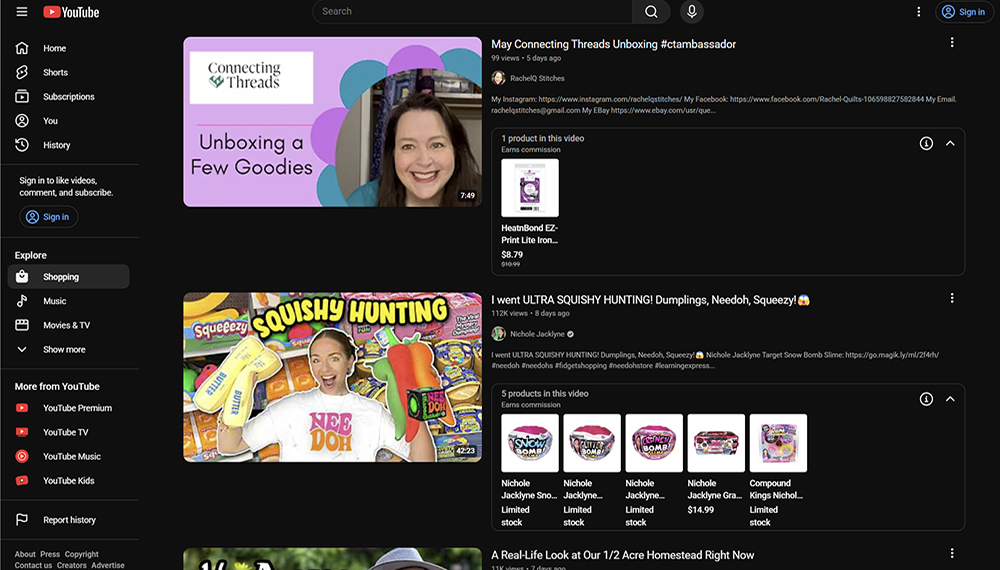1000x570 pixels.
Task: Open Shorts from sidebar
Action: click(68, 72)
